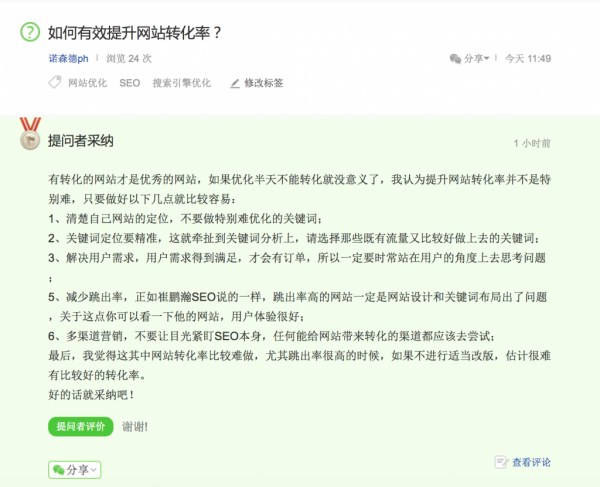Click the green question mark icon
600x487 pixels.
point(30,32)
